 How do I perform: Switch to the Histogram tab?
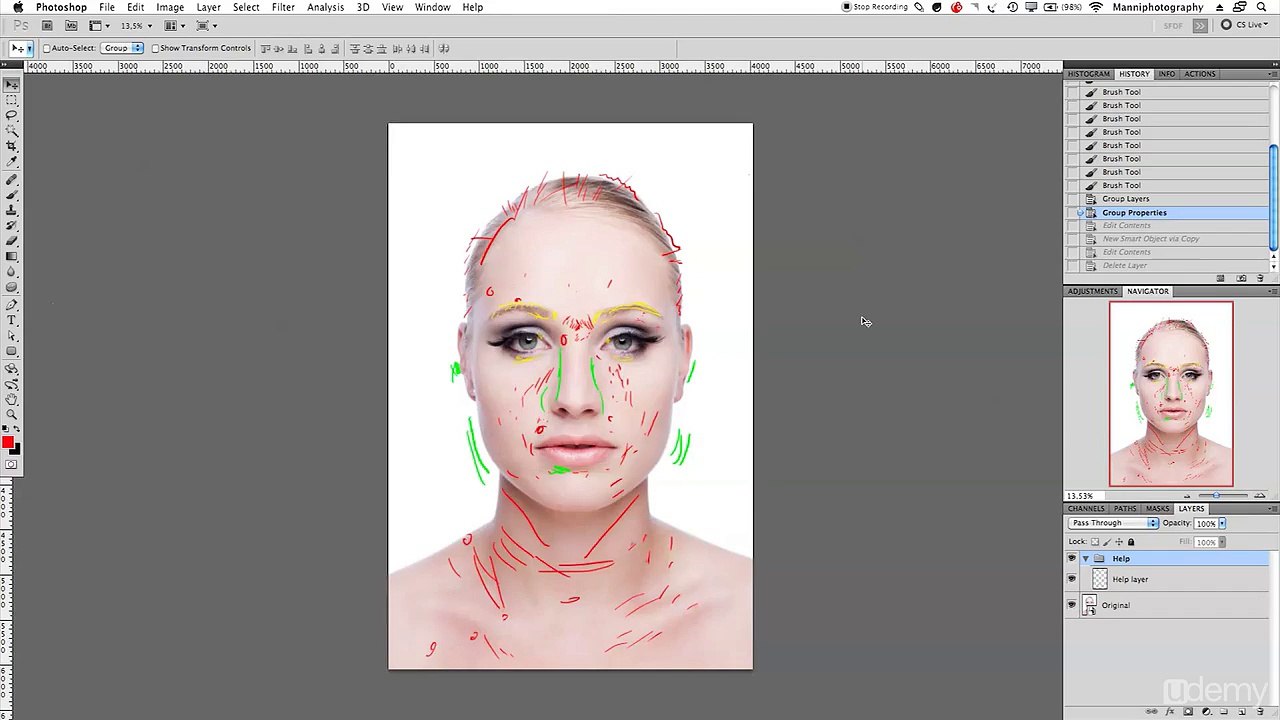pos(1088,74)
